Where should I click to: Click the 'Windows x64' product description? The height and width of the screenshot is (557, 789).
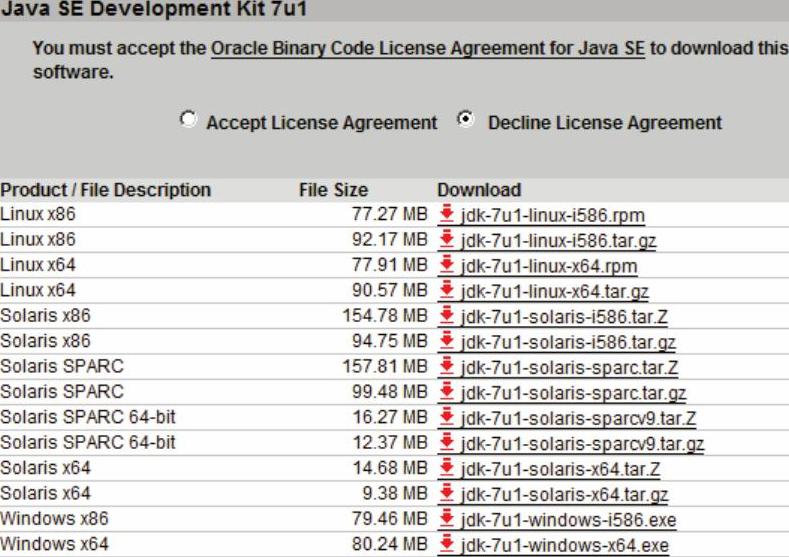pos(54,544)
